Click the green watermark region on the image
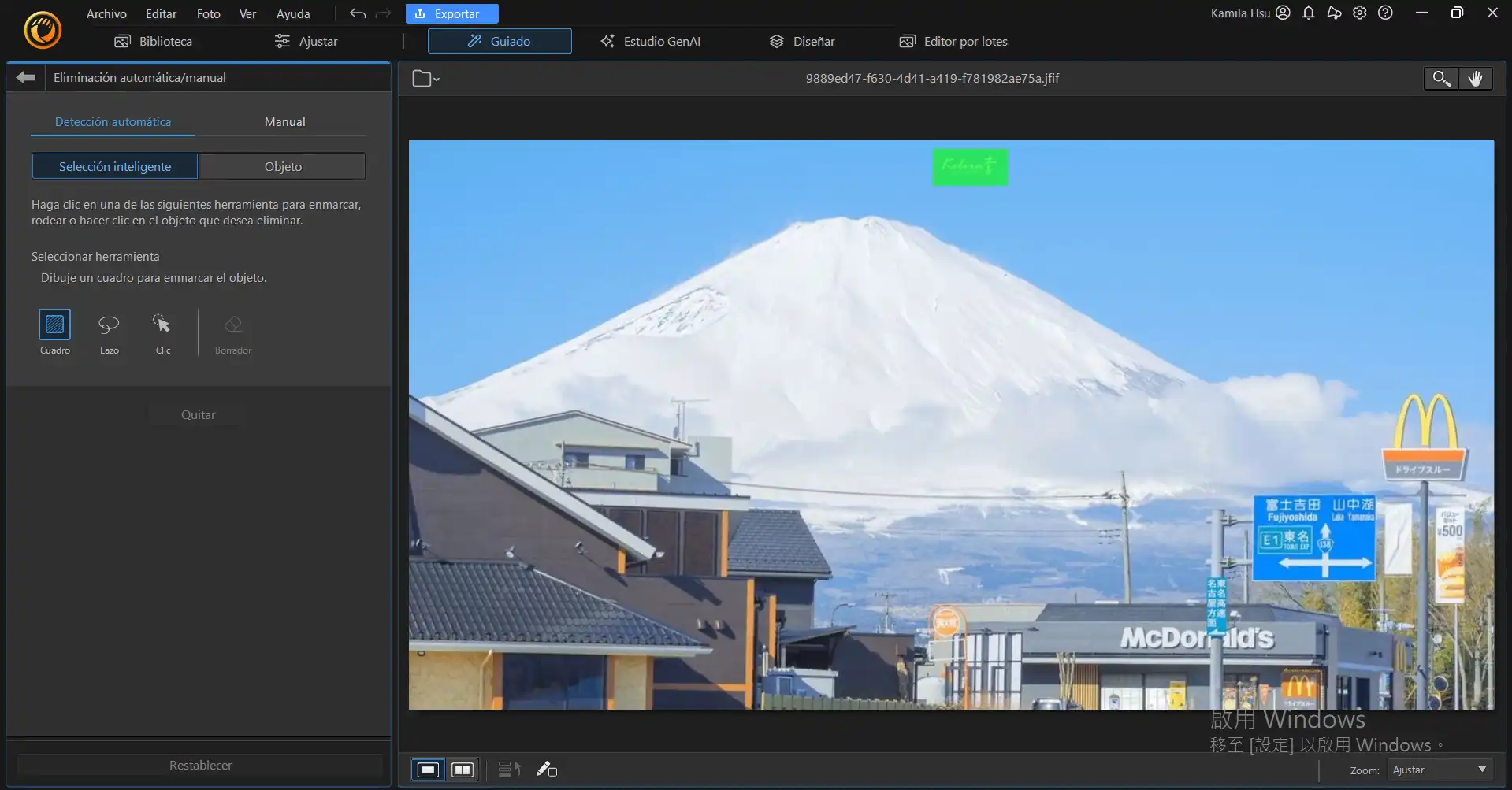 pyautogui.click(x=970, y=167)
